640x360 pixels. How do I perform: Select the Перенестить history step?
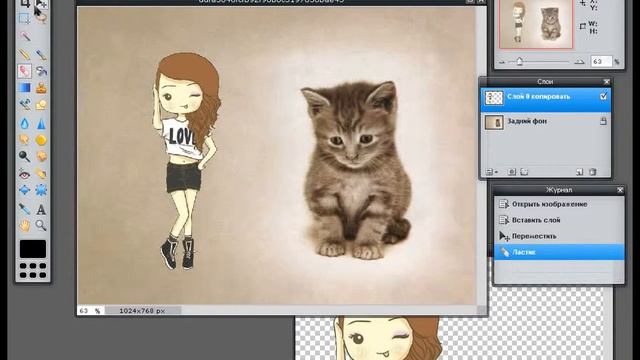click(x=559, y=236)
